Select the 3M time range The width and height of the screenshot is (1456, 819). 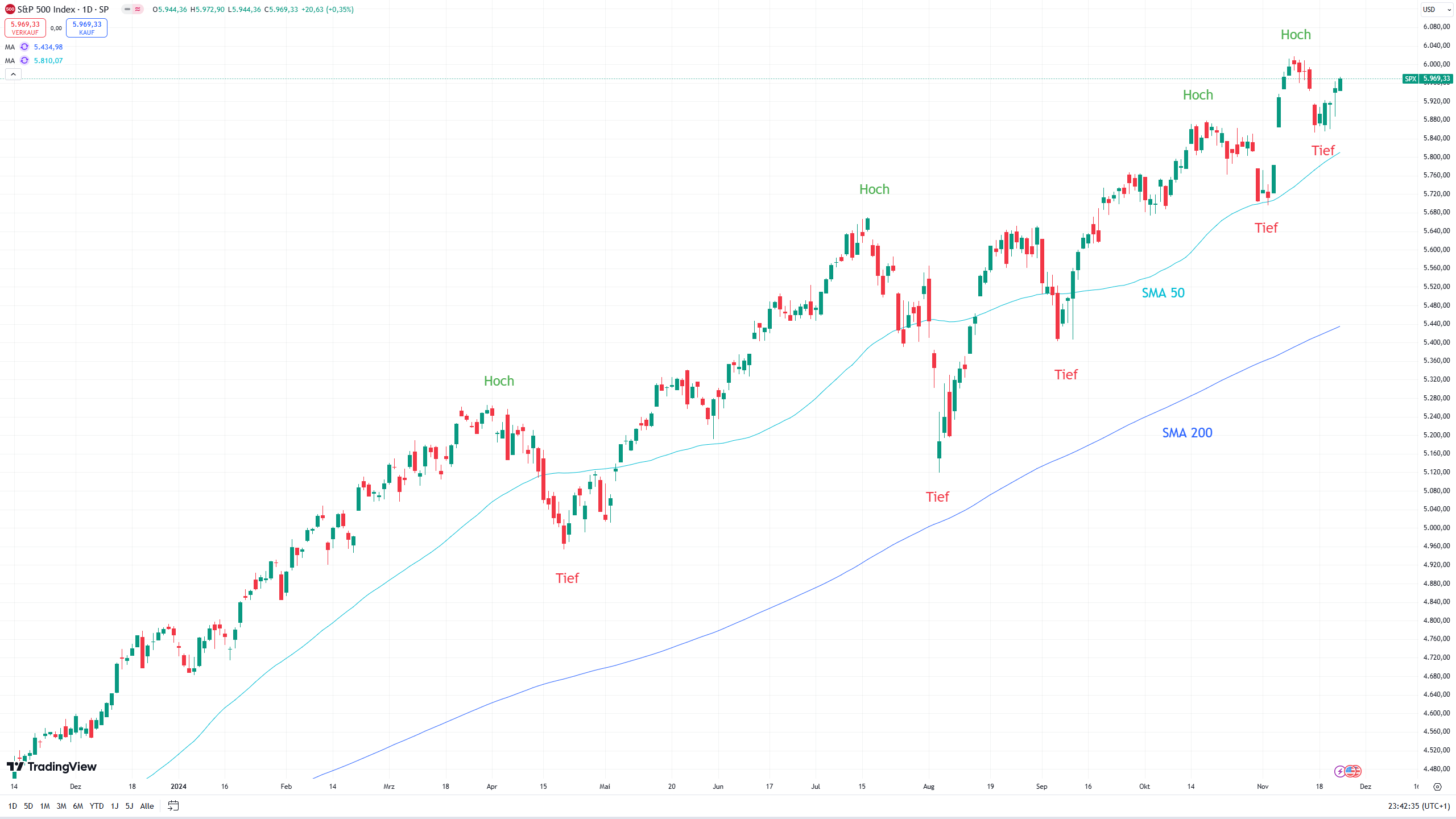click(61, 806)
